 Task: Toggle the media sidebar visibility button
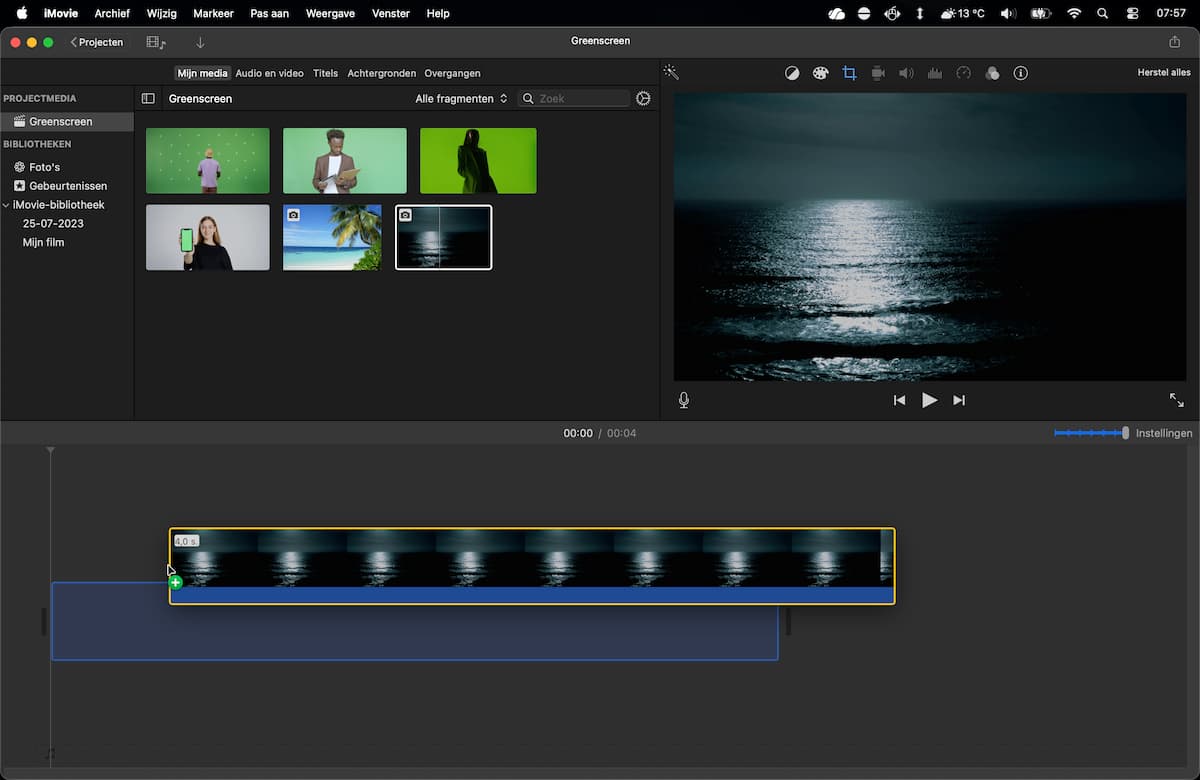click(x=148, y=99)
